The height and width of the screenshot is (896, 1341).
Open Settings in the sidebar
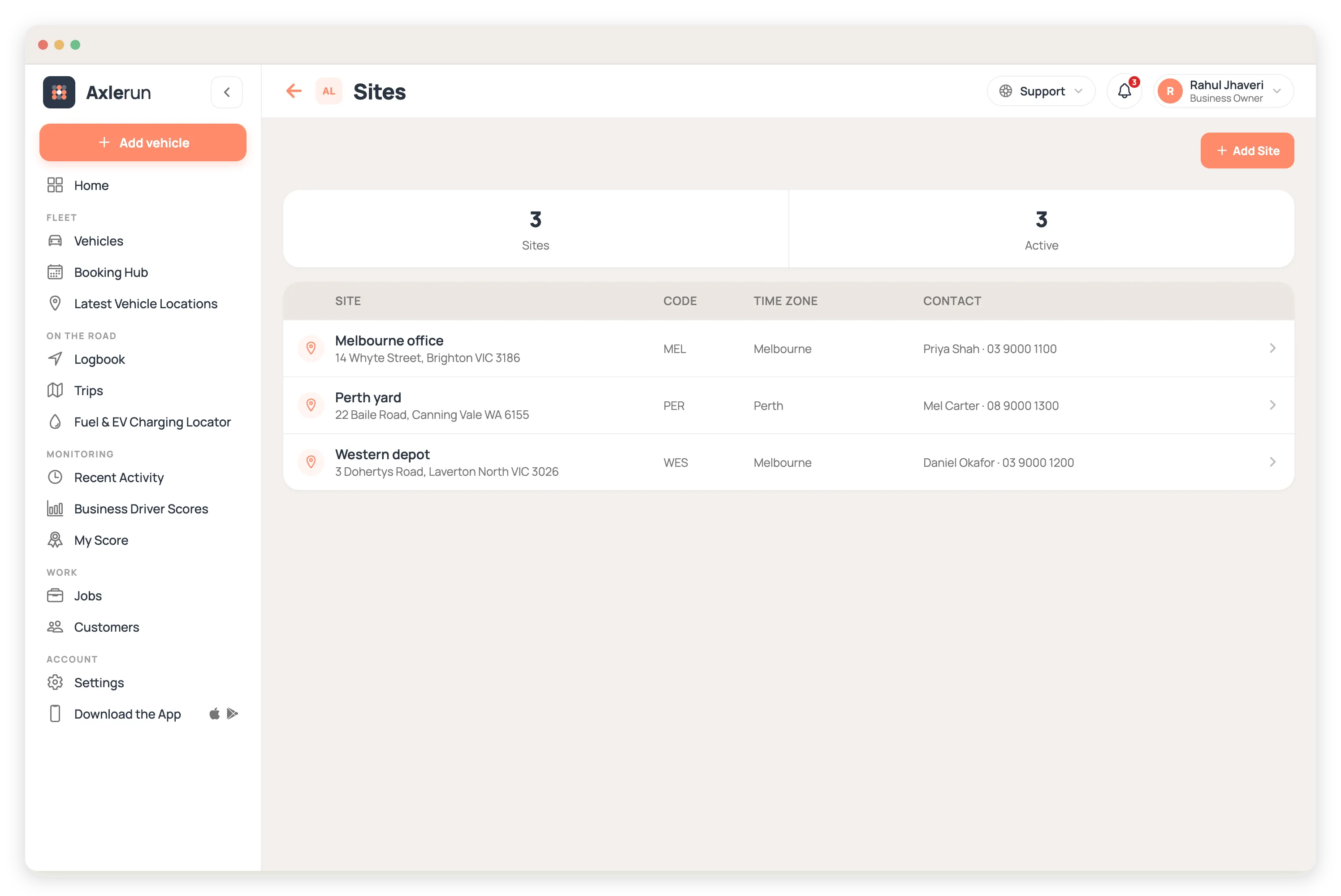tap(143, 682)
